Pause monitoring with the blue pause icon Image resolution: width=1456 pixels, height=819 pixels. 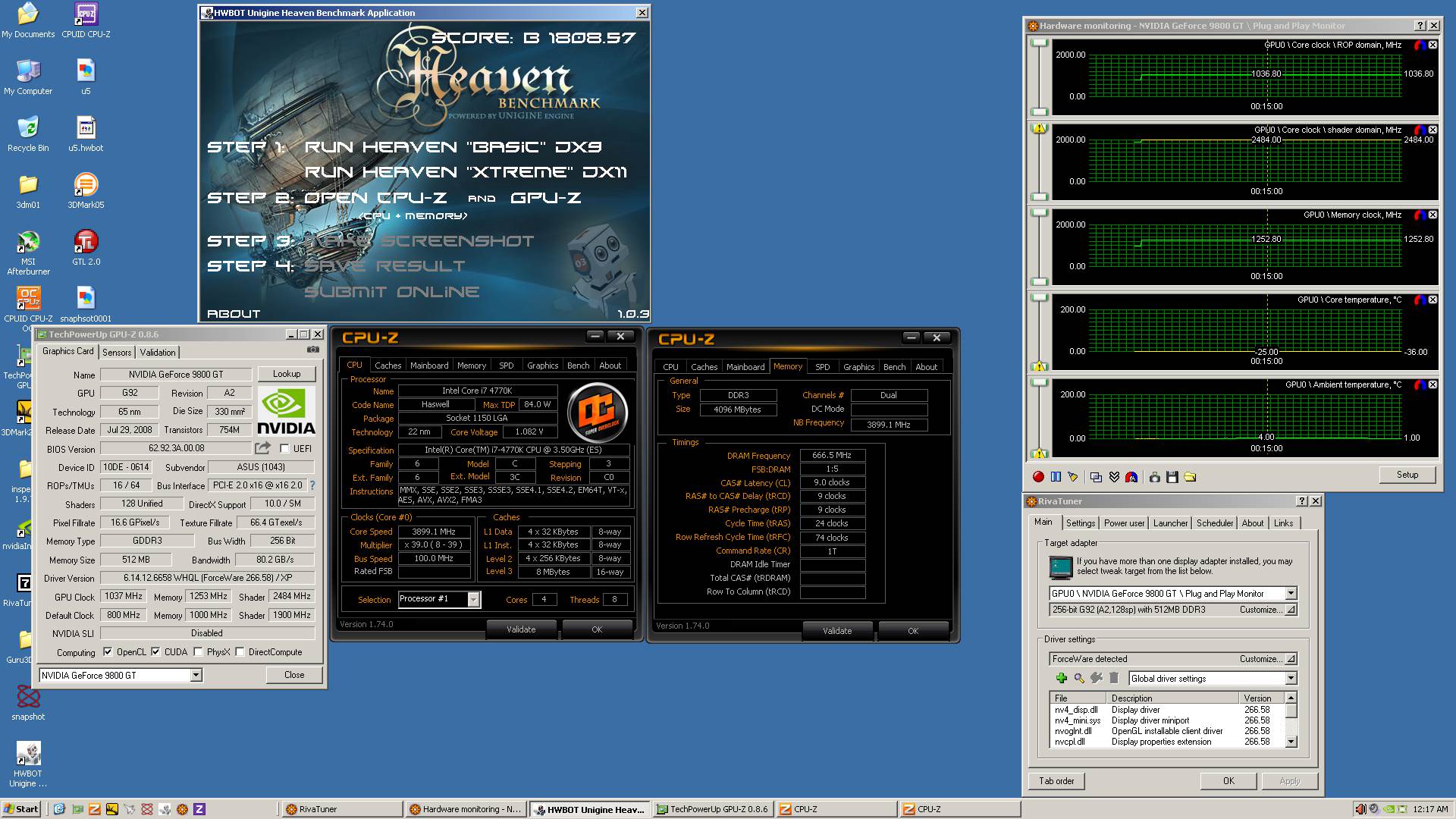pyautogui.click(x=1056, y=477)
